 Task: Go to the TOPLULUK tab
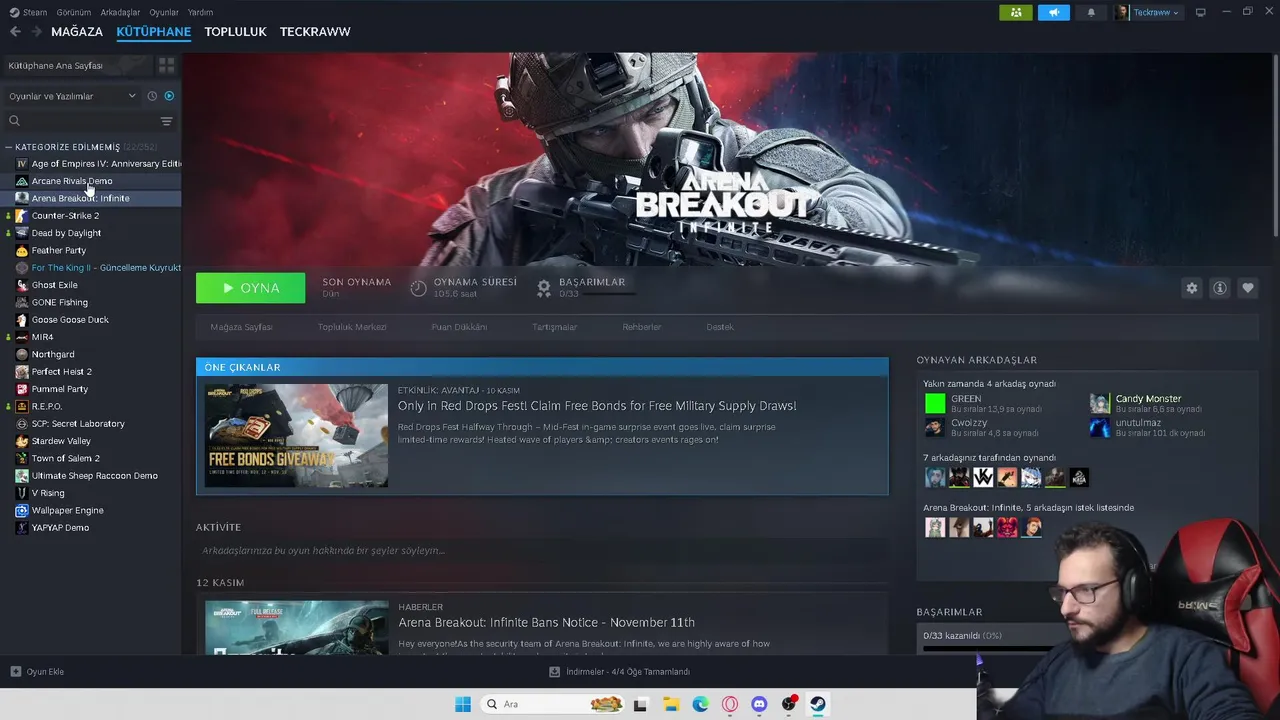coord(235,32)
